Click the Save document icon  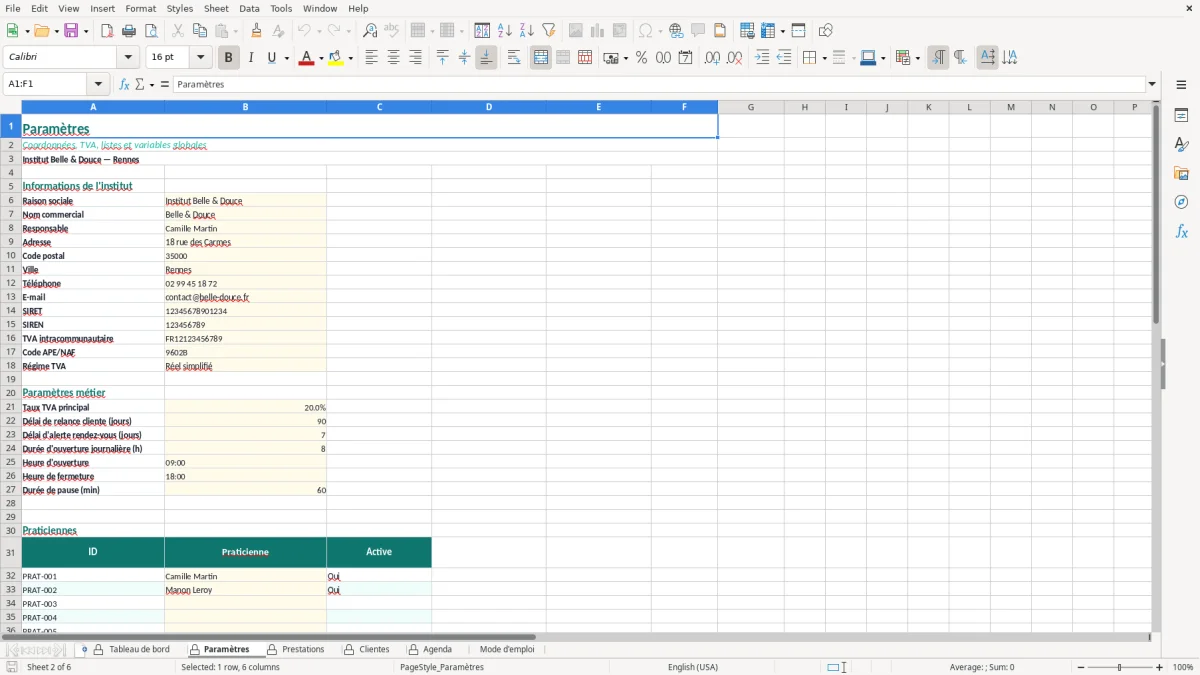(71, 31)
